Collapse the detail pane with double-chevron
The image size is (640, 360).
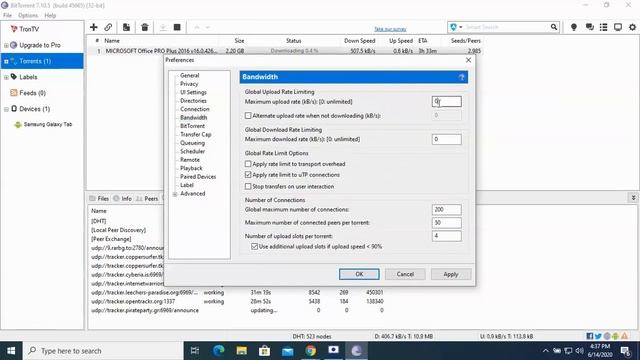(633, 198)
